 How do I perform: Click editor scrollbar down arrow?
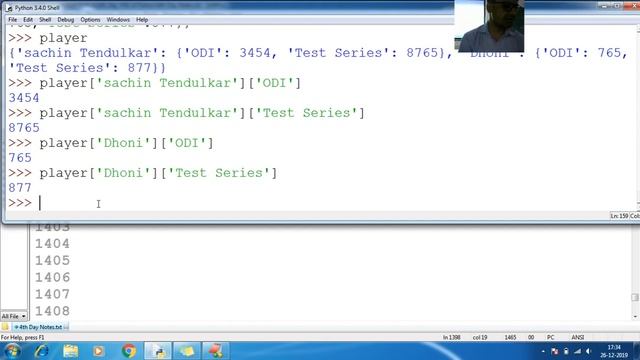pyautogui.click(x=635, y=317)
